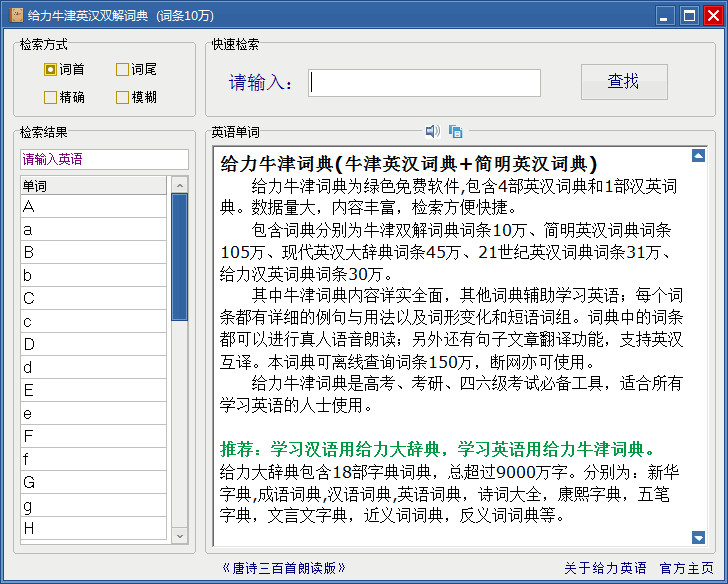
Task: Click the 请输入英语 results filter box
Action: (x=104, y=159)
